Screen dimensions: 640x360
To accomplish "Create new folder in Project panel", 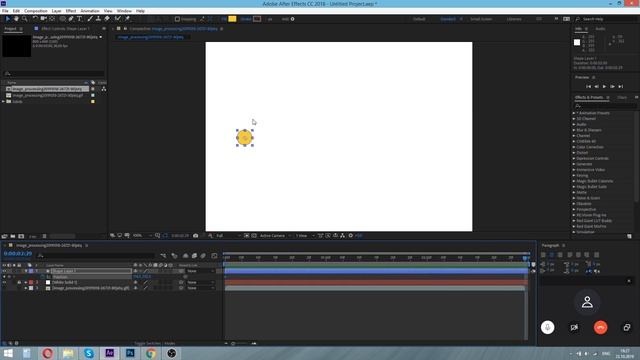I will click(x=13, y=236).
